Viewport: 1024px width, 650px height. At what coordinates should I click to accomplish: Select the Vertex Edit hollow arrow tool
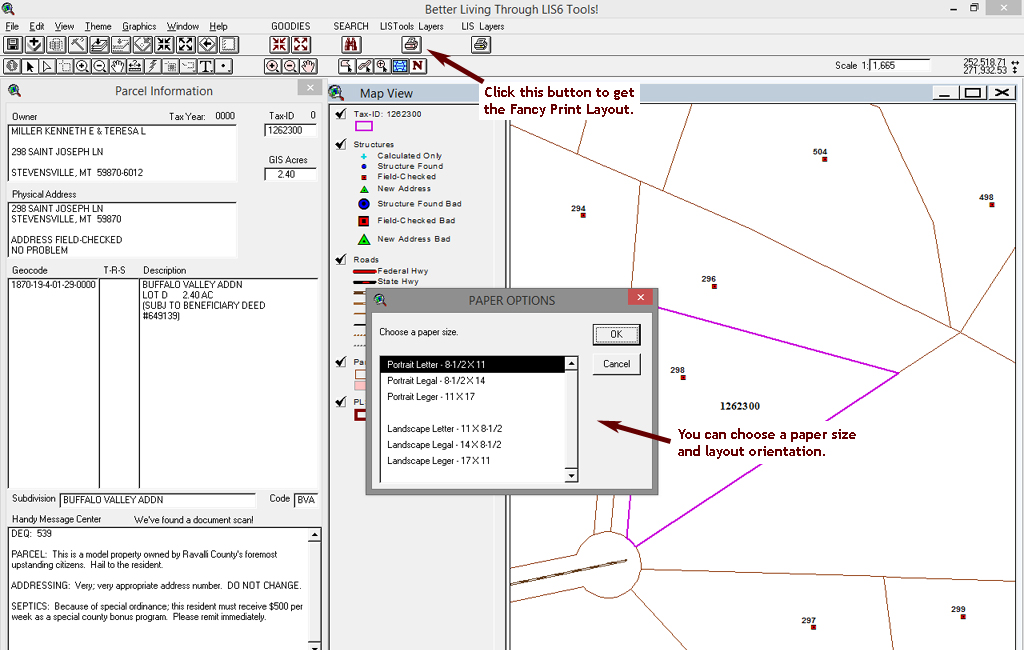pyautogui.click(x=47, y=66)
